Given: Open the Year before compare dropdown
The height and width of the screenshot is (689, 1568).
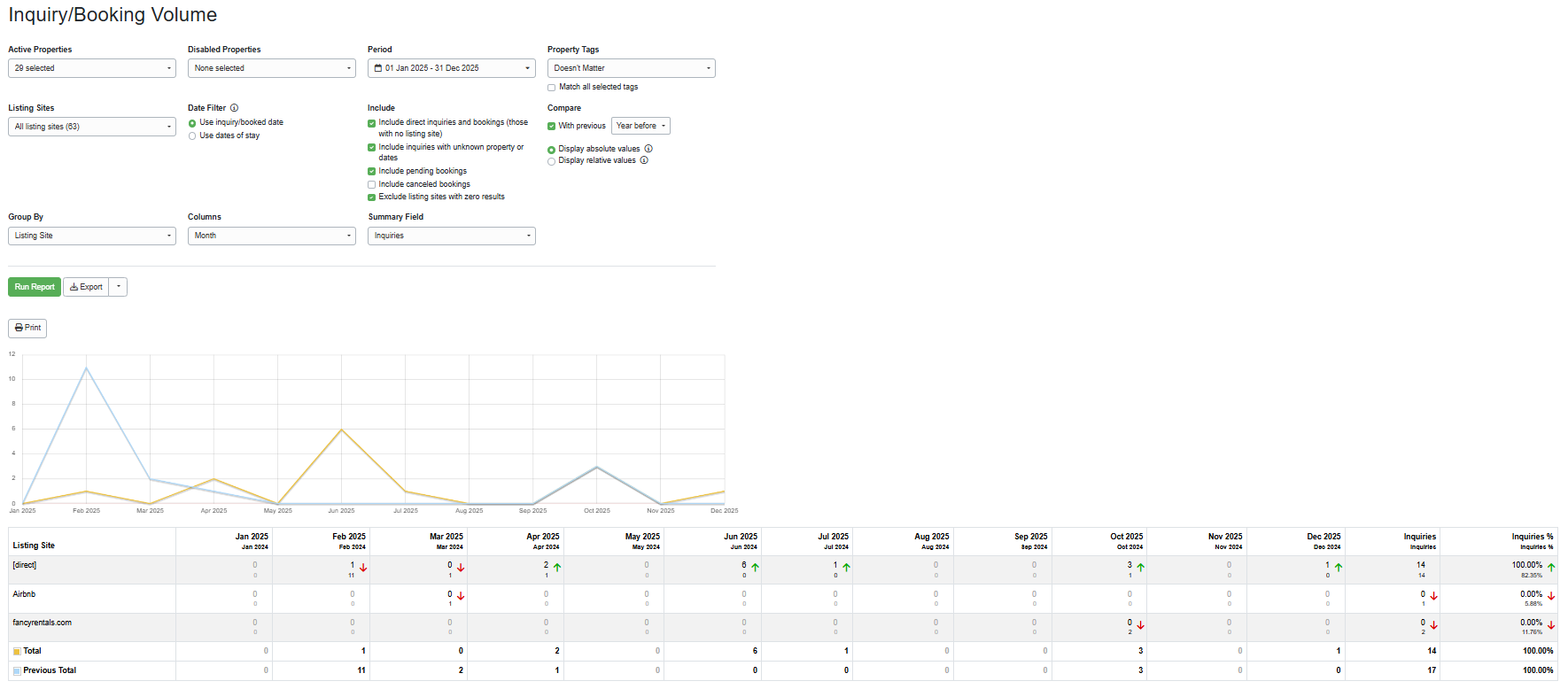Looking at the screenshot, I should pos(640,126).
